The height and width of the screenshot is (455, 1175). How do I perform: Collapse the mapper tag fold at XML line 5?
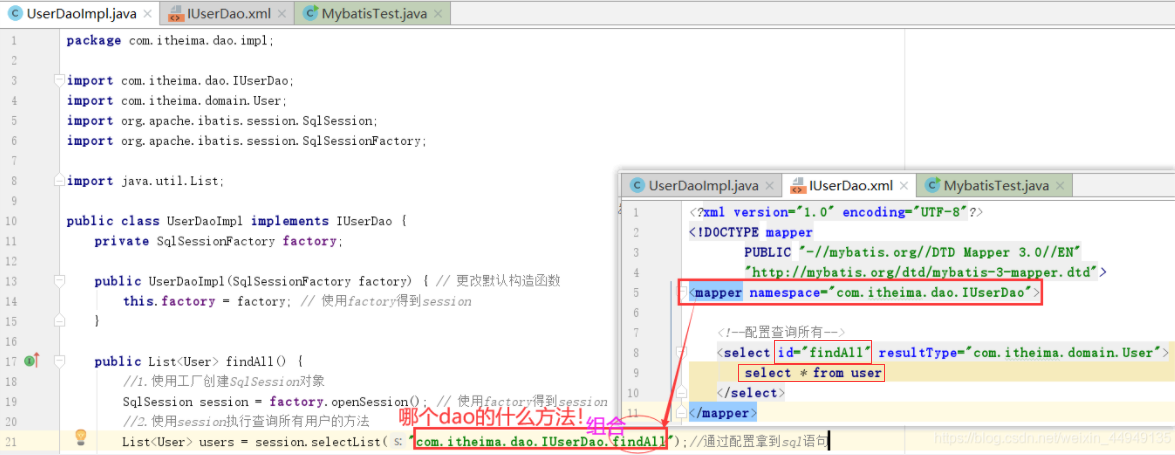tap(681, 292)
